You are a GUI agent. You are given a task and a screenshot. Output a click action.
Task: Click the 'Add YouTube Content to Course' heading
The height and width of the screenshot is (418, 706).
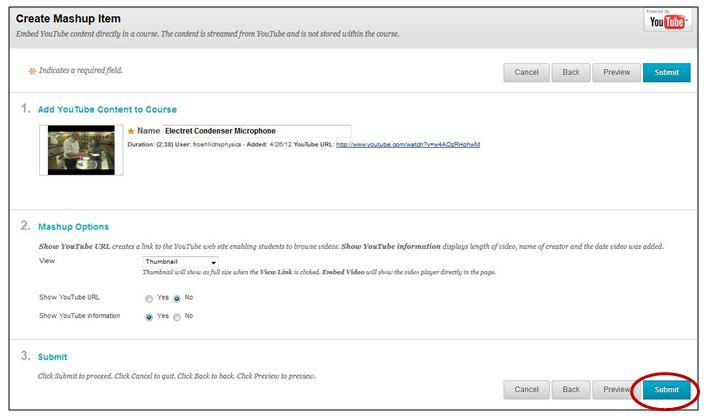click(x=107, y=109)
